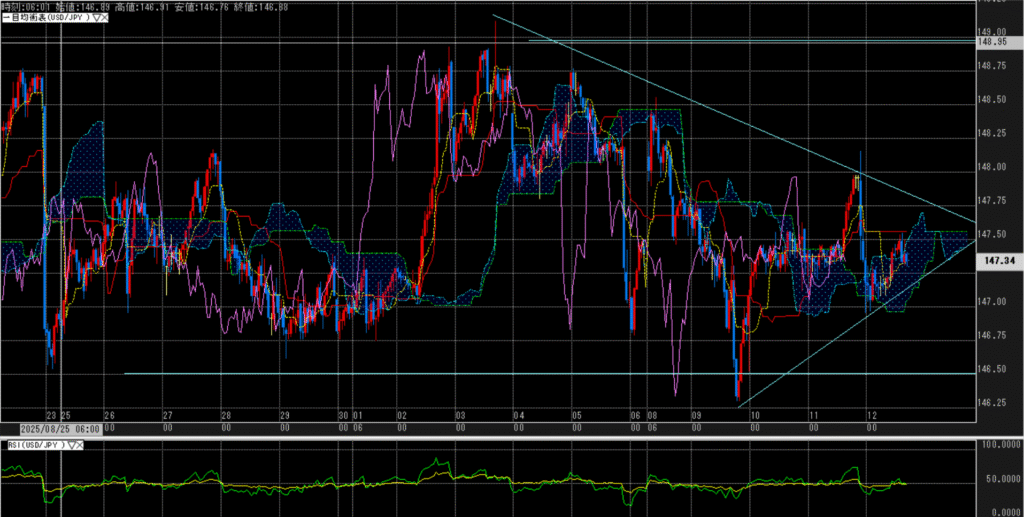Click the 10 date marker on time axis
Screen dimensions: 1024x517
[x=754, y=415]
